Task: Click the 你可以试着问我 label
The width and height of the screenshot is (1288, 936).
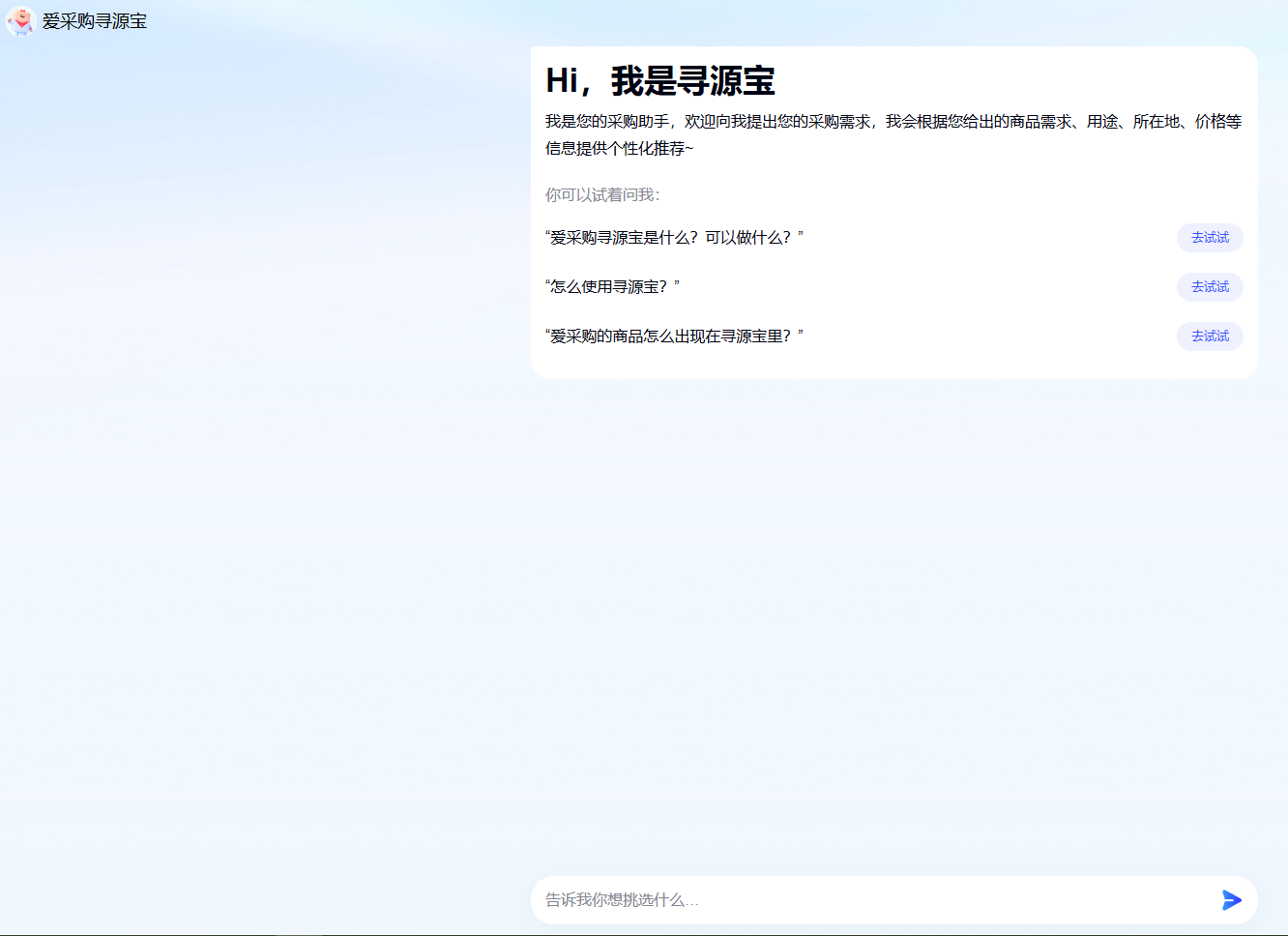Action: [x=602, y=195]
